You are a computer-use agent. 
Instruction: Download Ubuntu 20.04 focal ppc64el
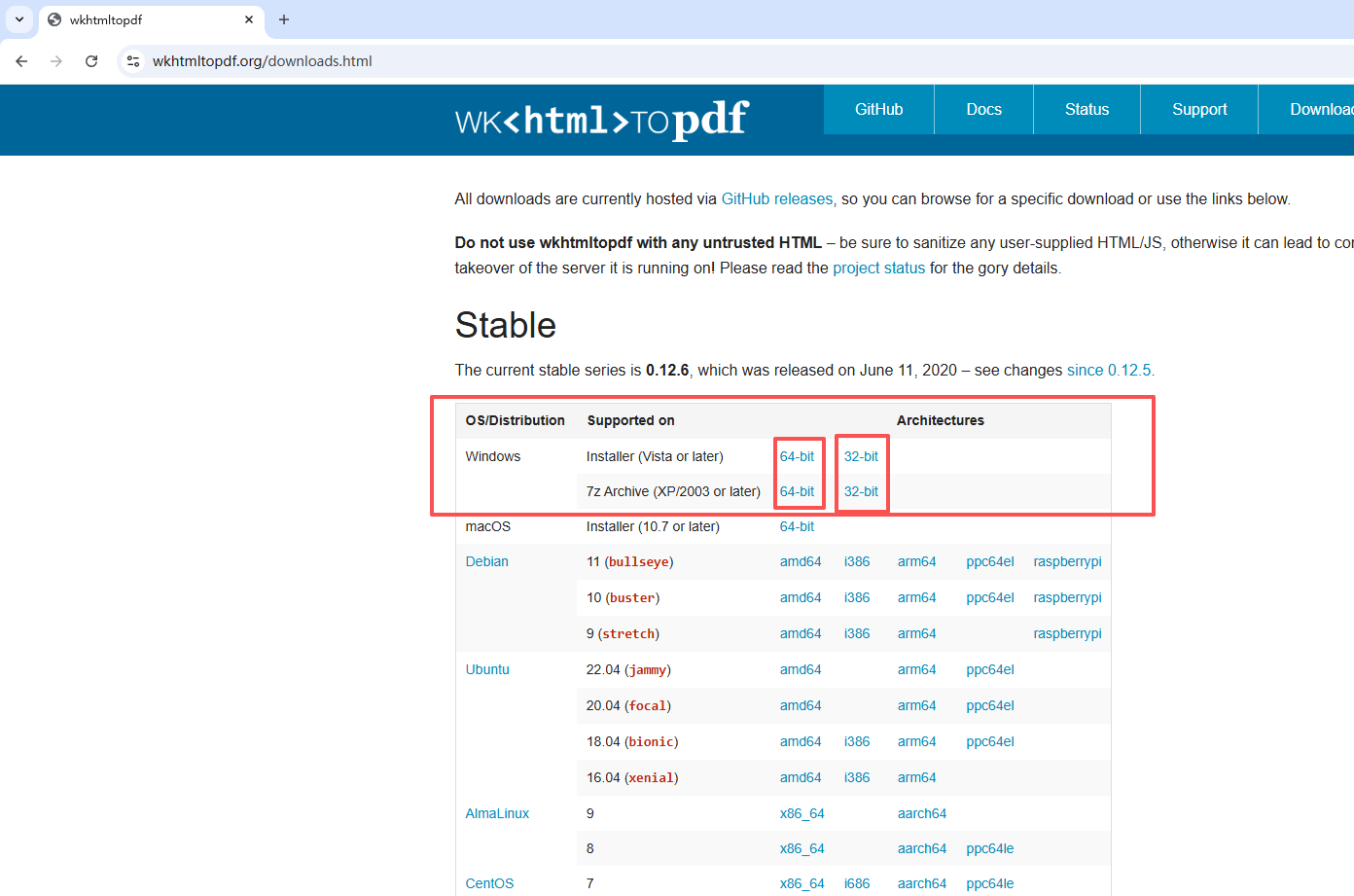[990, 705]
